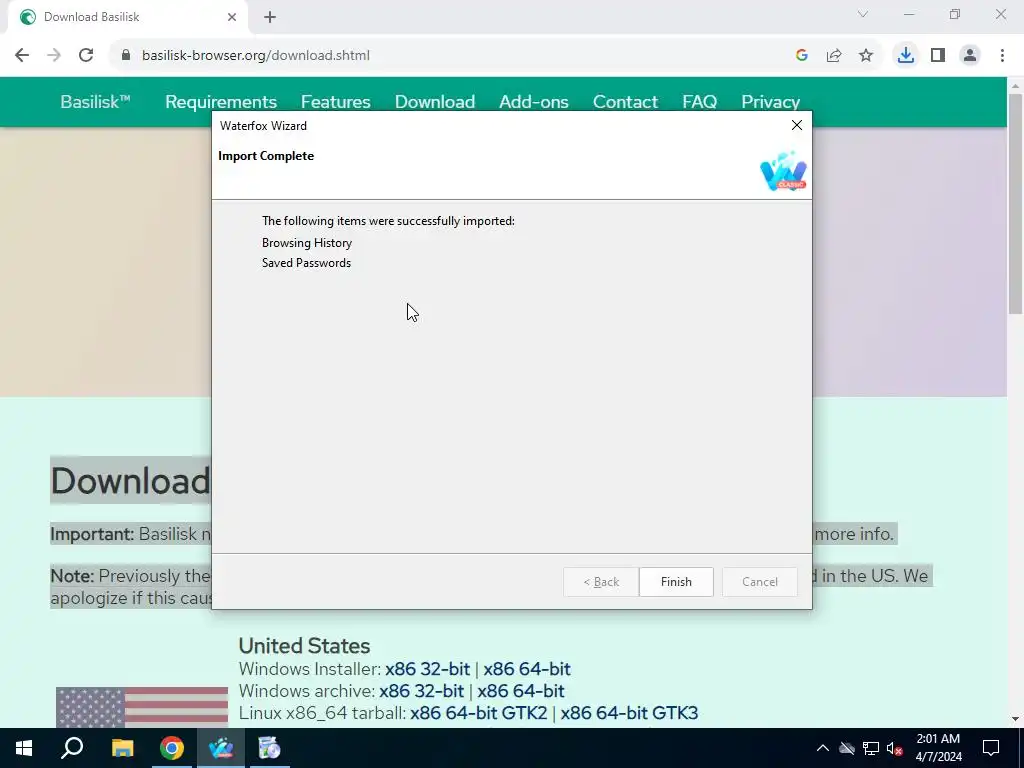
Task: Open Contact in site navigation
Action: pos(625,101)
